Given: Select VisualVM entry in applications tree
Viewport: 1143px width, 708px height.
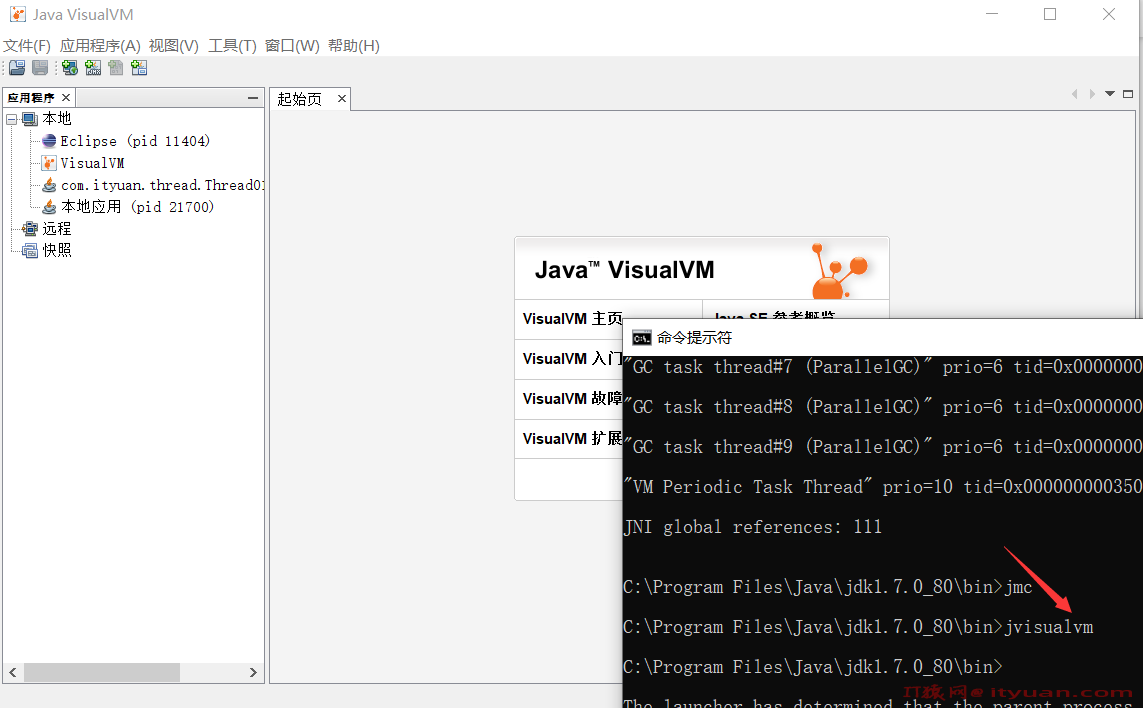Looking at the screenshot, I should click(93, 163).
